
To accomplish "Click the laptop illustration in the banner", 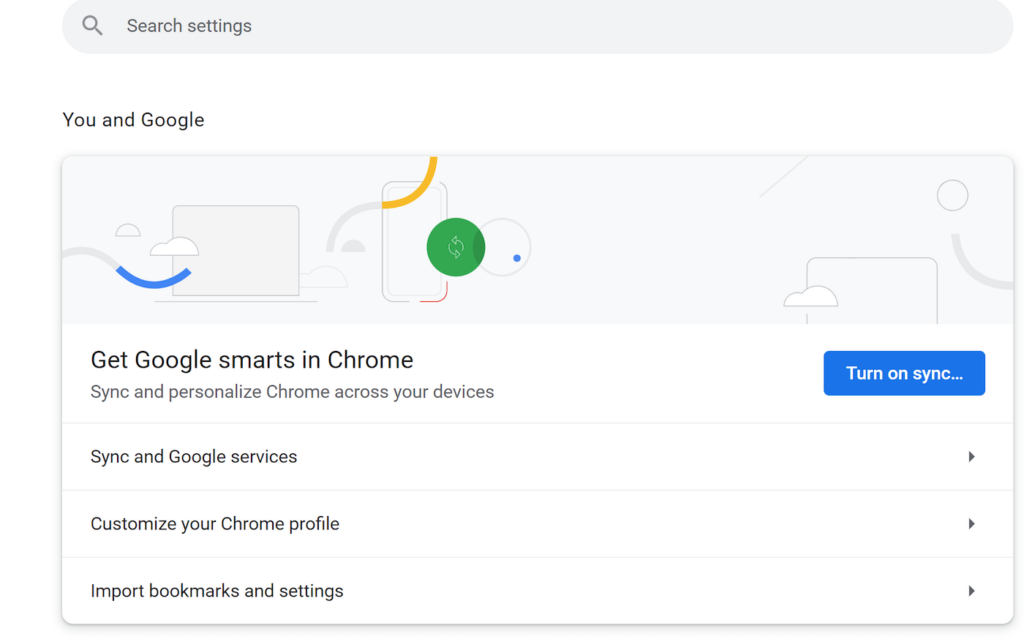I will (236, 250).
